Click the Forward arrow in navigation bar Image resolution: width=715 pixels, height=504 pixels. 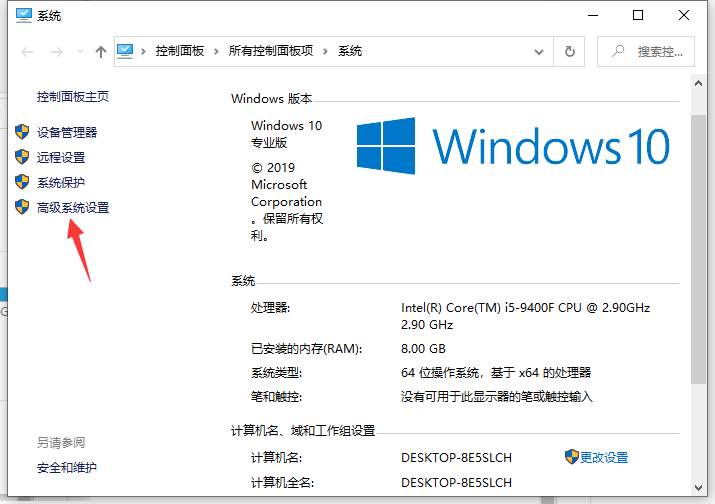pyautogui.click(x=56, y=51)
